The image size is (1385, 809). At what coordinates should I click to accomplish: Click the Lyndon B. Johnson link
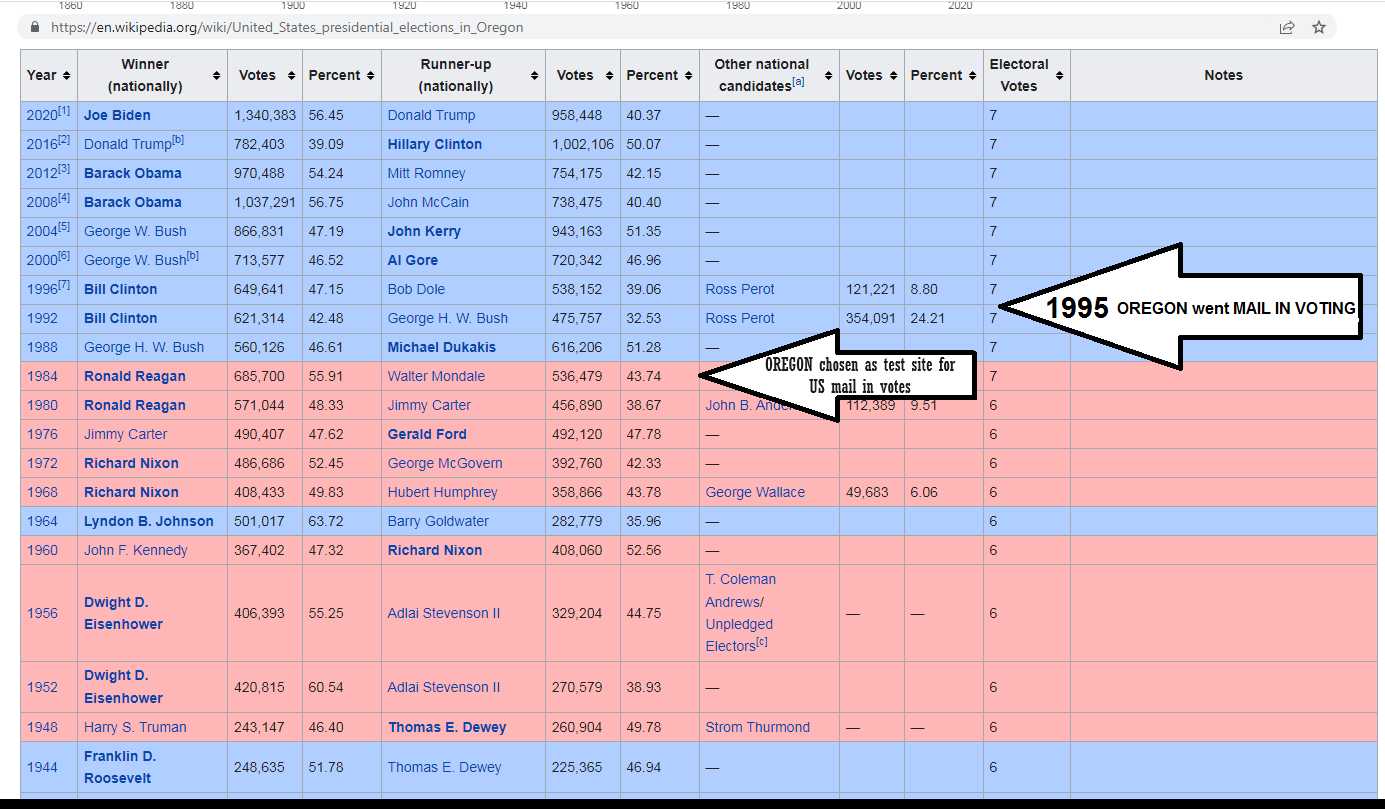148,521
